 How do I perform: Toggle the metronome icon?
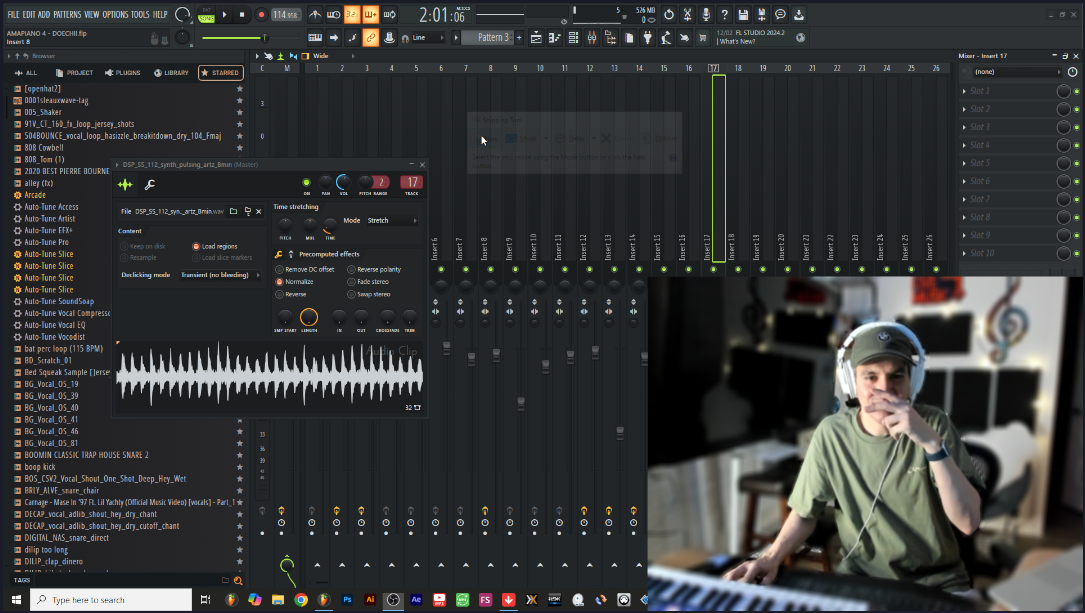(x=315, y=15)
